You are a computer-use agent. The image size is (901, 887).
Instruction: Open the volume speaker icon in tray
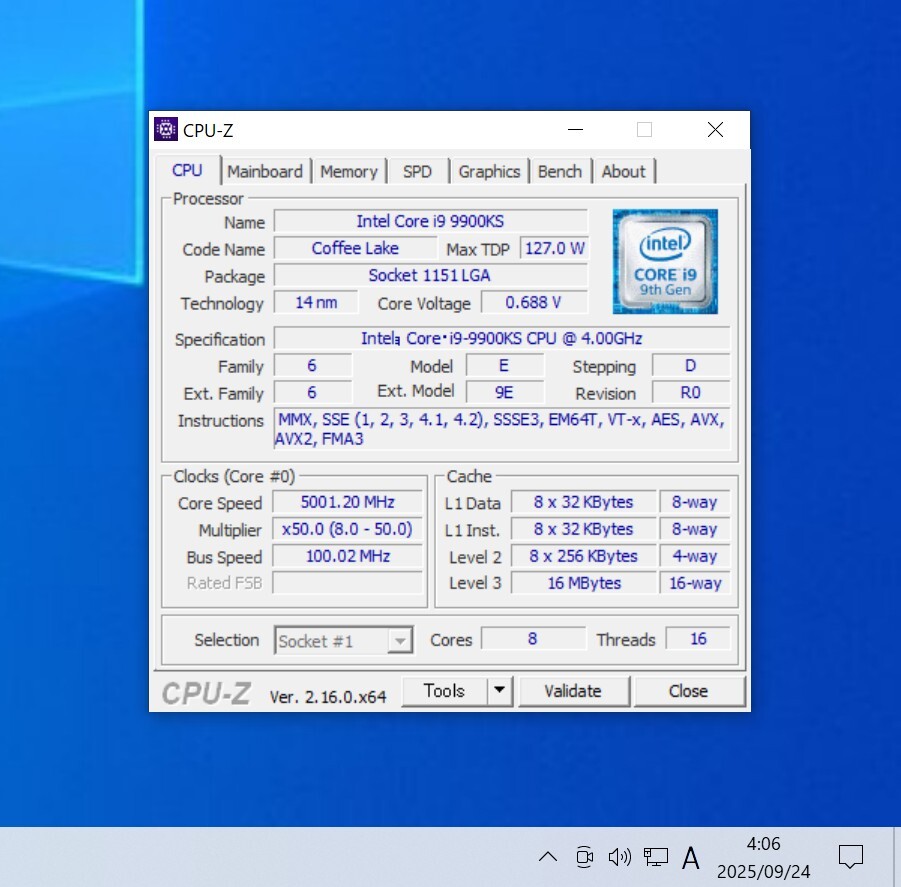[619, 856]
